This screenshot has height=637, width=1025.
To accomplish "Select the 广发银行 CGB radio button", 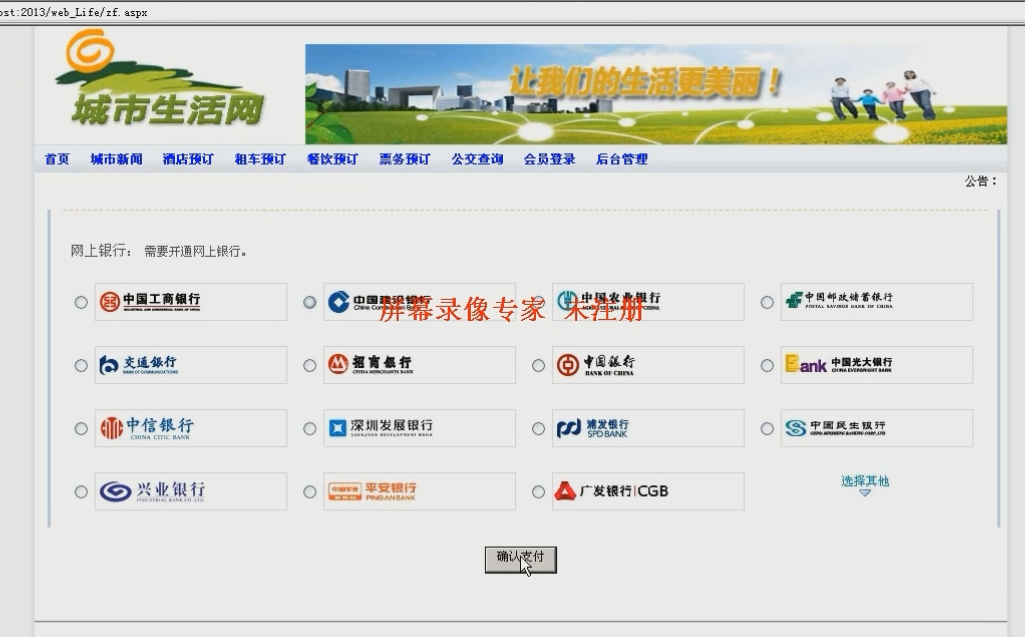I will [x=539, y=492].
